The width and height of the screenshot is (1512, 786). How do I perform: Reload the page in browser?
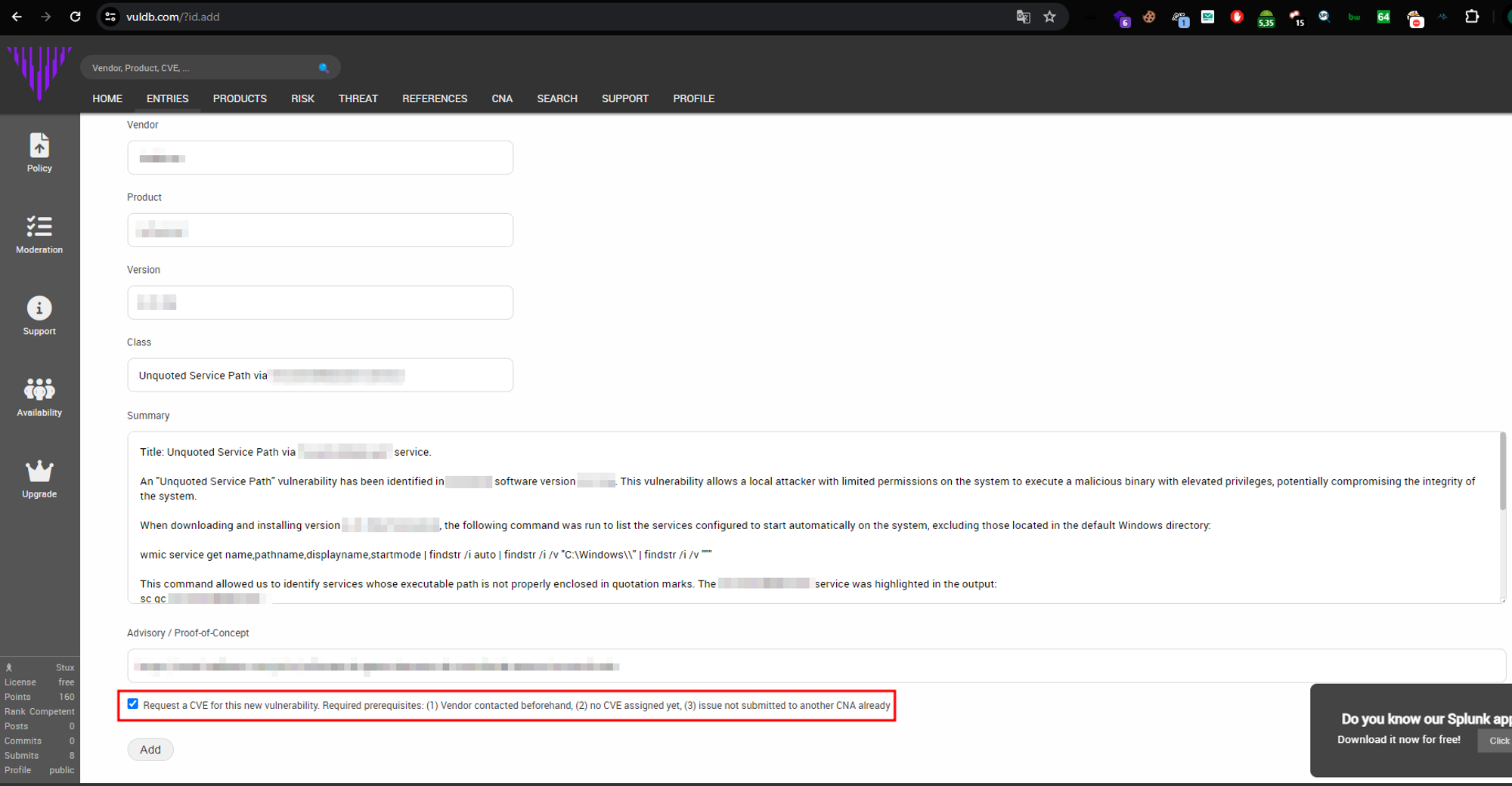(x=76, y=17)
